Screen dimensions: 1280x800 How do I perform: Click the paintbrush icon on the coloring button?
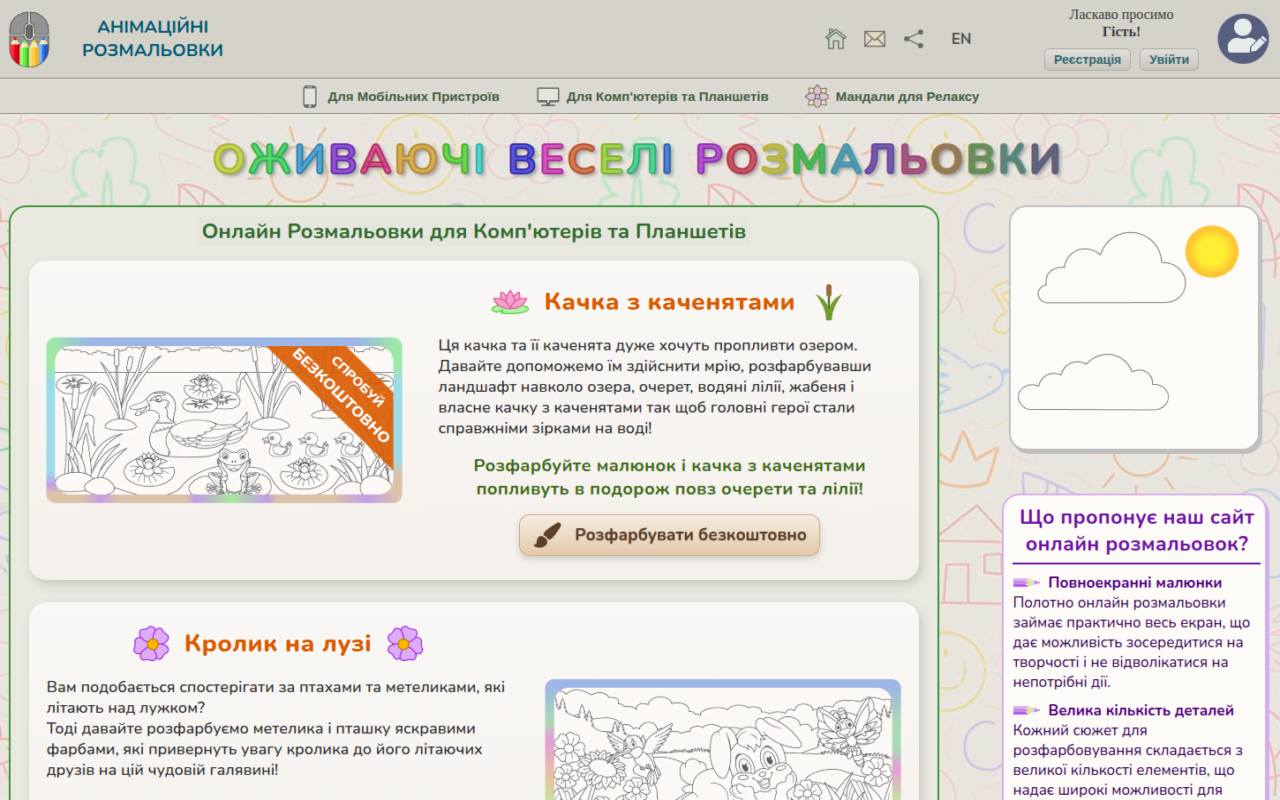click(547, 535)
